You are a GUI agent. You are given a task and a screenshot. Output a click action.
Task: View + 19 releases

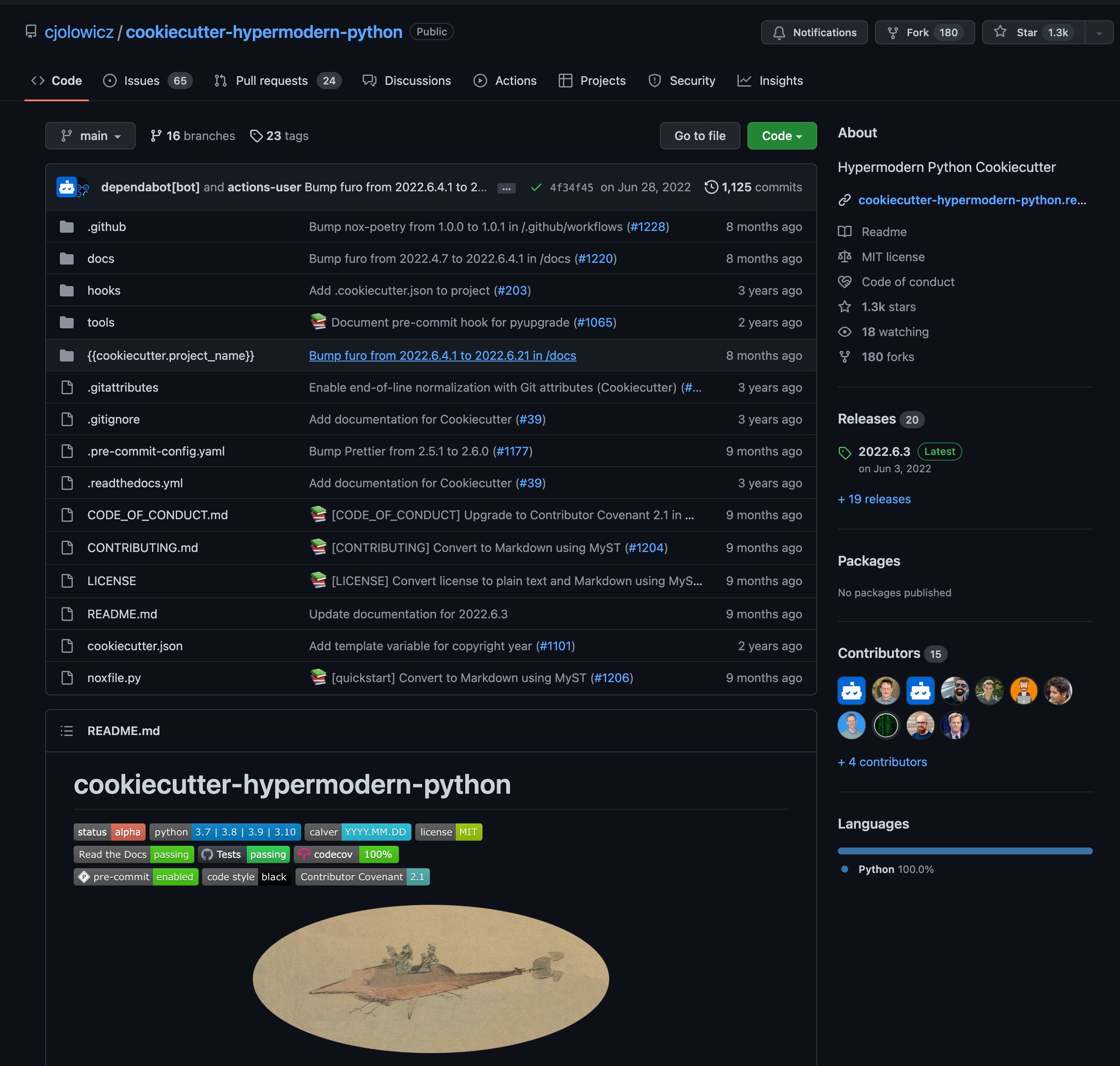click(874, 499)
